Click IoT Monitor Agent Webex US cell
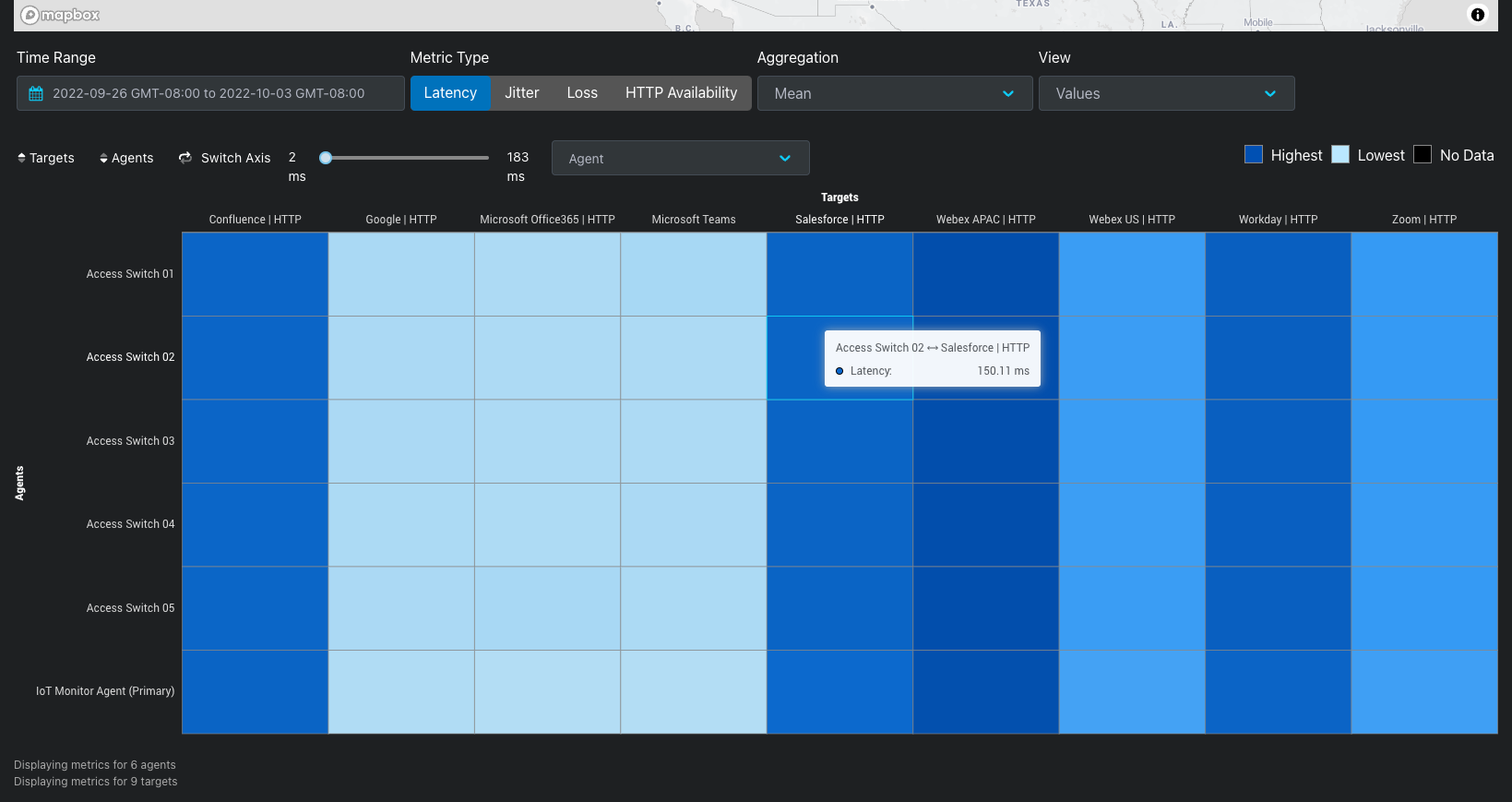The height and width of the screenshot is (802, 1512). pyautogui.click(x=1132, y=692)
